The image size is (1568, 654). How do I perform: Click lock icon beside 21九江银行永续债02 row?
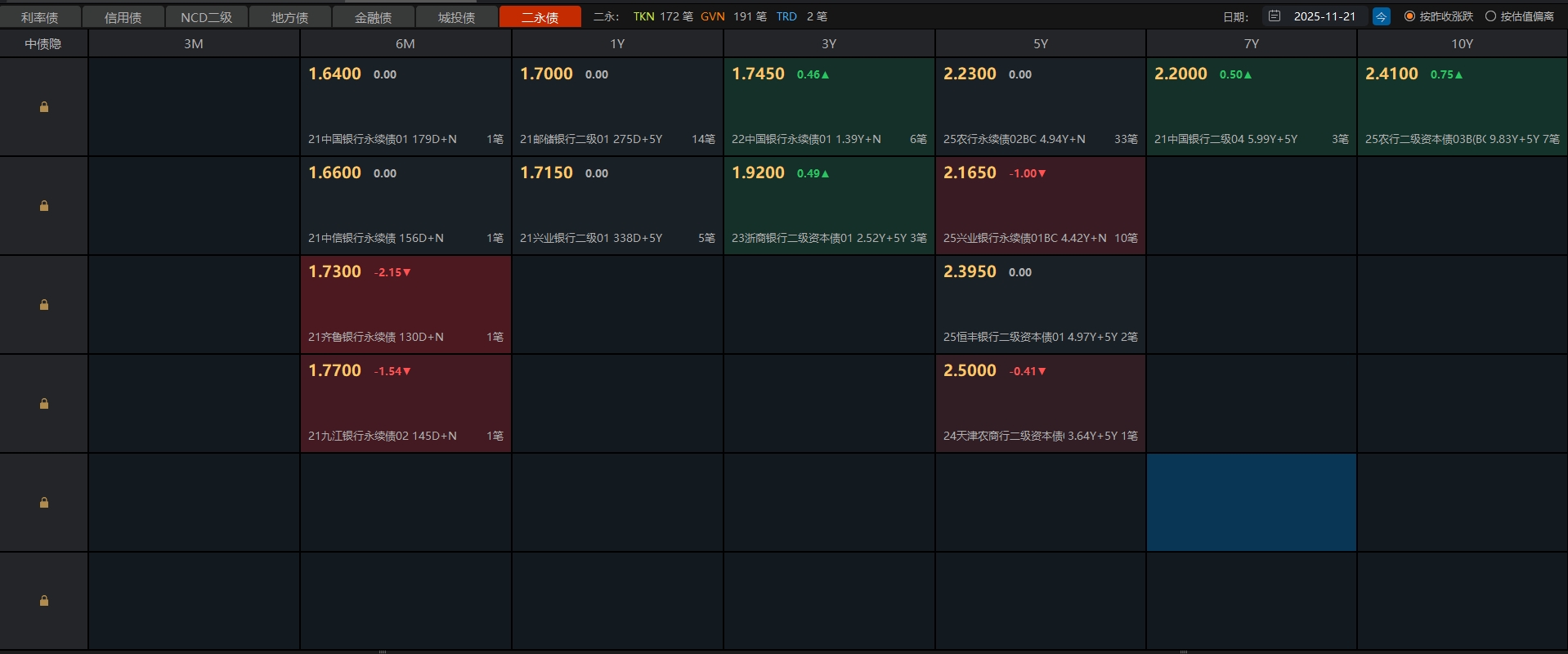44,404
